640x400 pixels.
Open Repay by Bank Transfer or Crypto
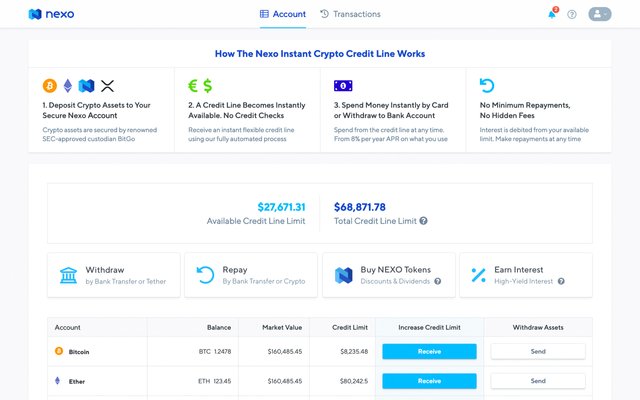(251, 275)
